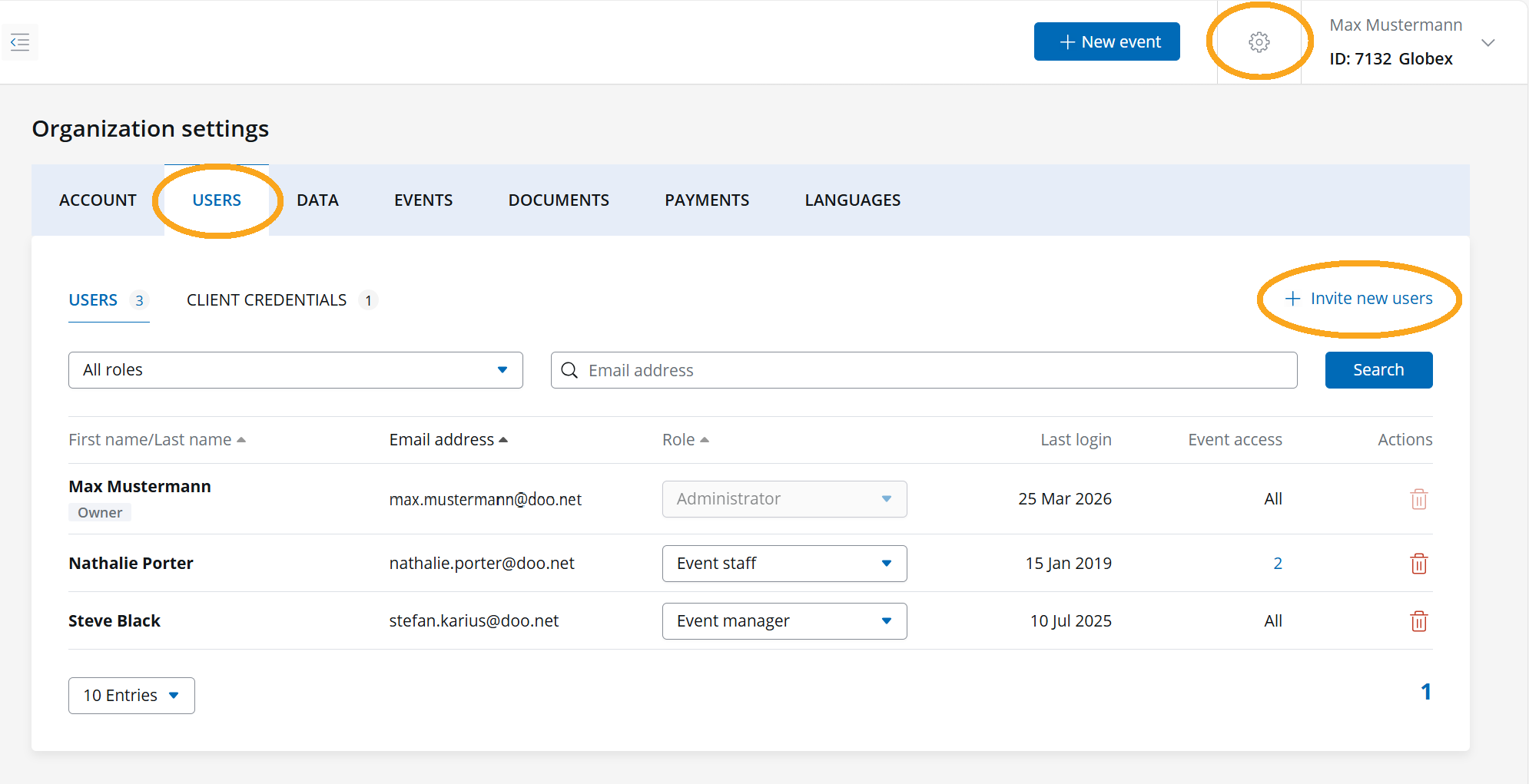Click the New event button
This screenshot has width=1529, height=784.
tap(1106, 42)
